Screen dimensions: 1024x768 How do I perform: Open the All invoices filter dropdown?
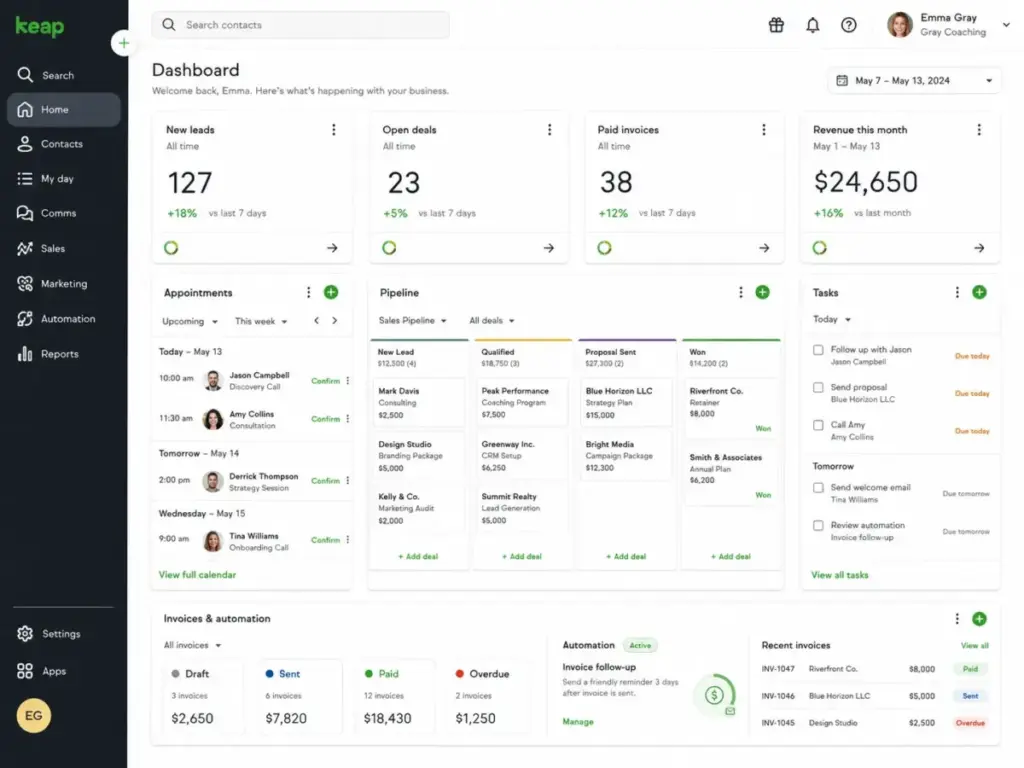(x=192, y=645)
